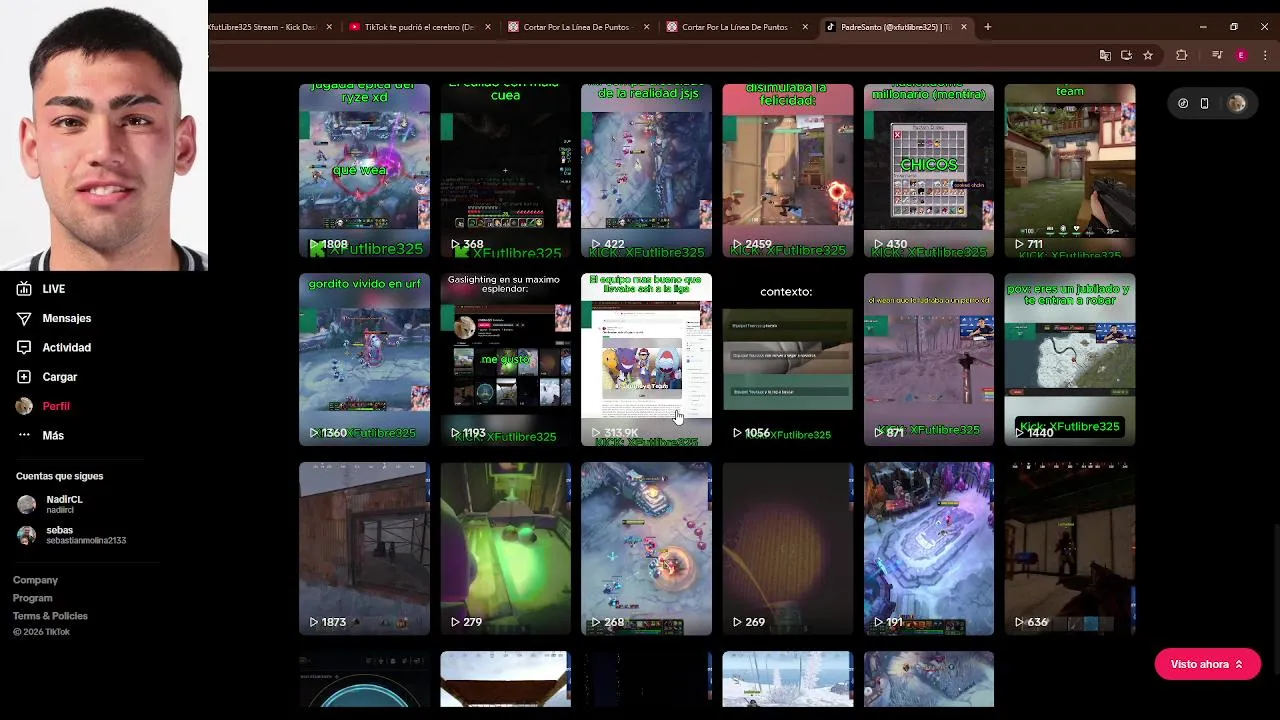1280x720 pixels.
Task: Switch to second Cortar Por La Línea De Puntos tab
Action: (736, 27)
